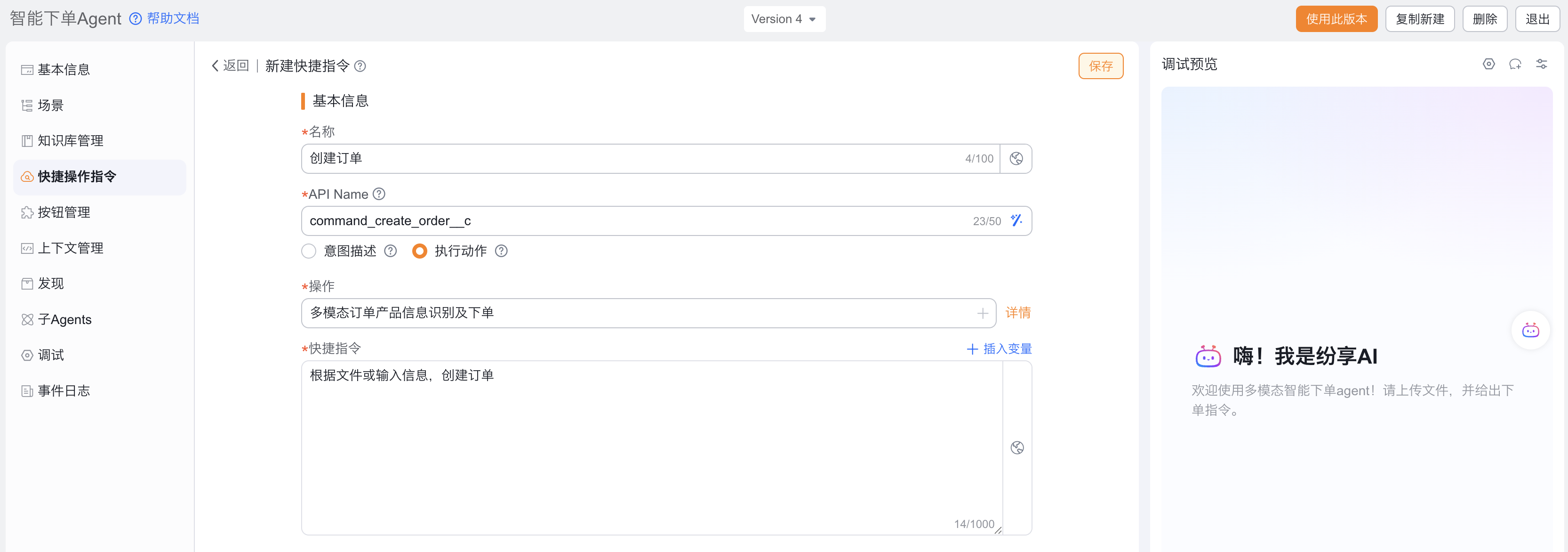Open the sliders filter icon in 调试预览
1568x552 pixels.
point(1541,64)
